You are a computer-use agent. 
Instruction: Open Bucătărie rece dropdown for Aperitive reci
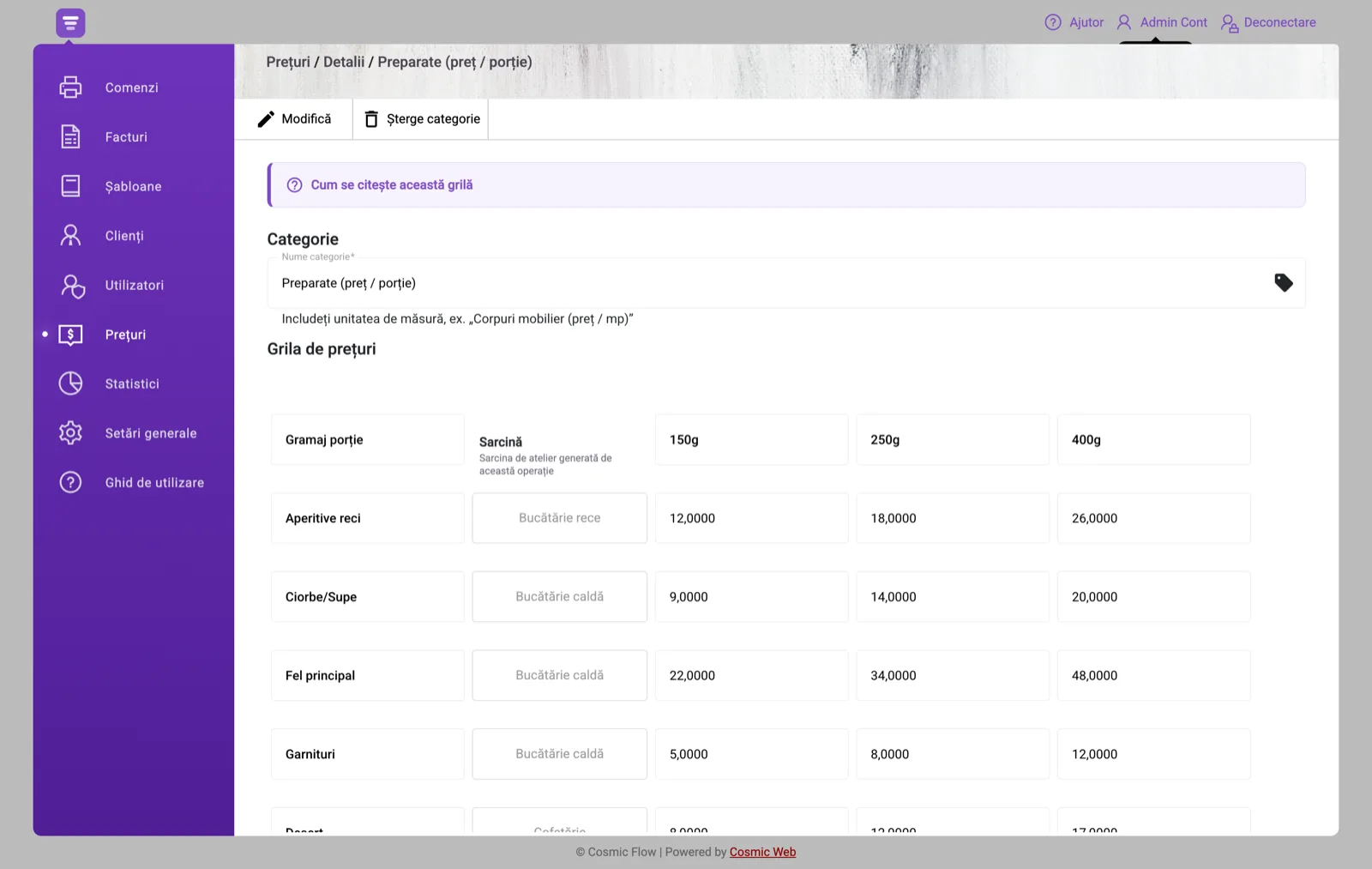coord(560,518)
